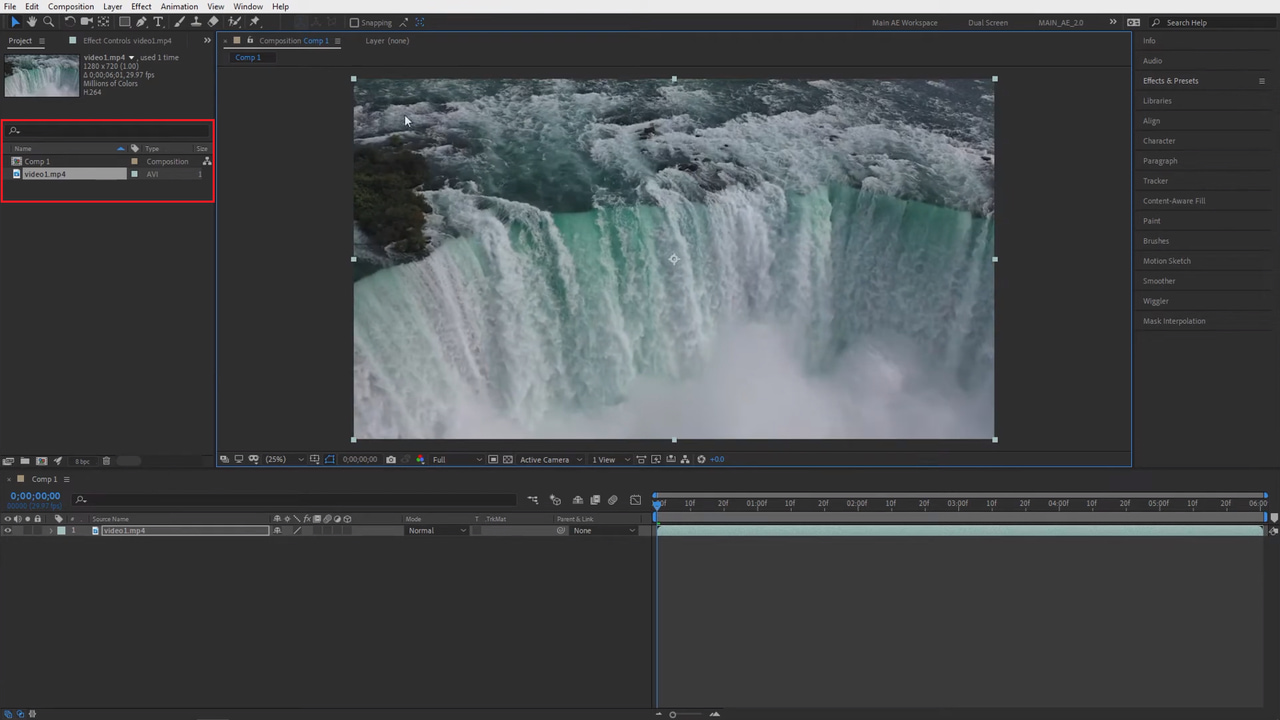Select the Rectangle shape tool
The width and height of the screenshot is (1280, 720).
tap(125, 22)
